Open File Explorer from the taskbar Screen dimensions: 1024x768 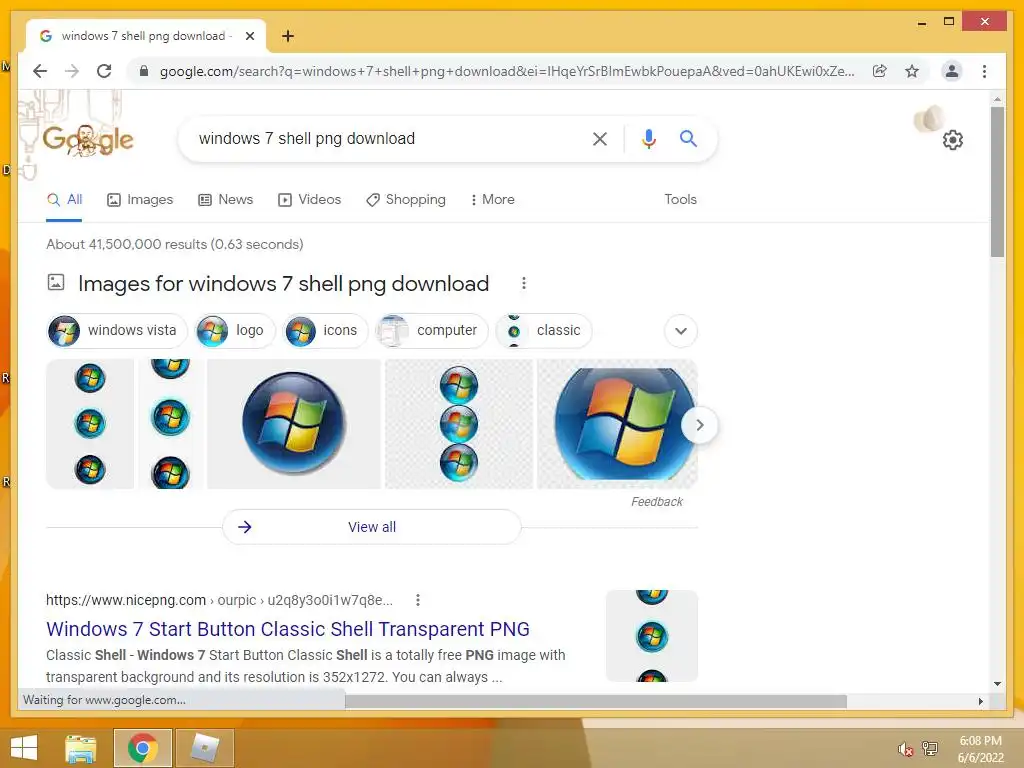(x=81, y=748)
